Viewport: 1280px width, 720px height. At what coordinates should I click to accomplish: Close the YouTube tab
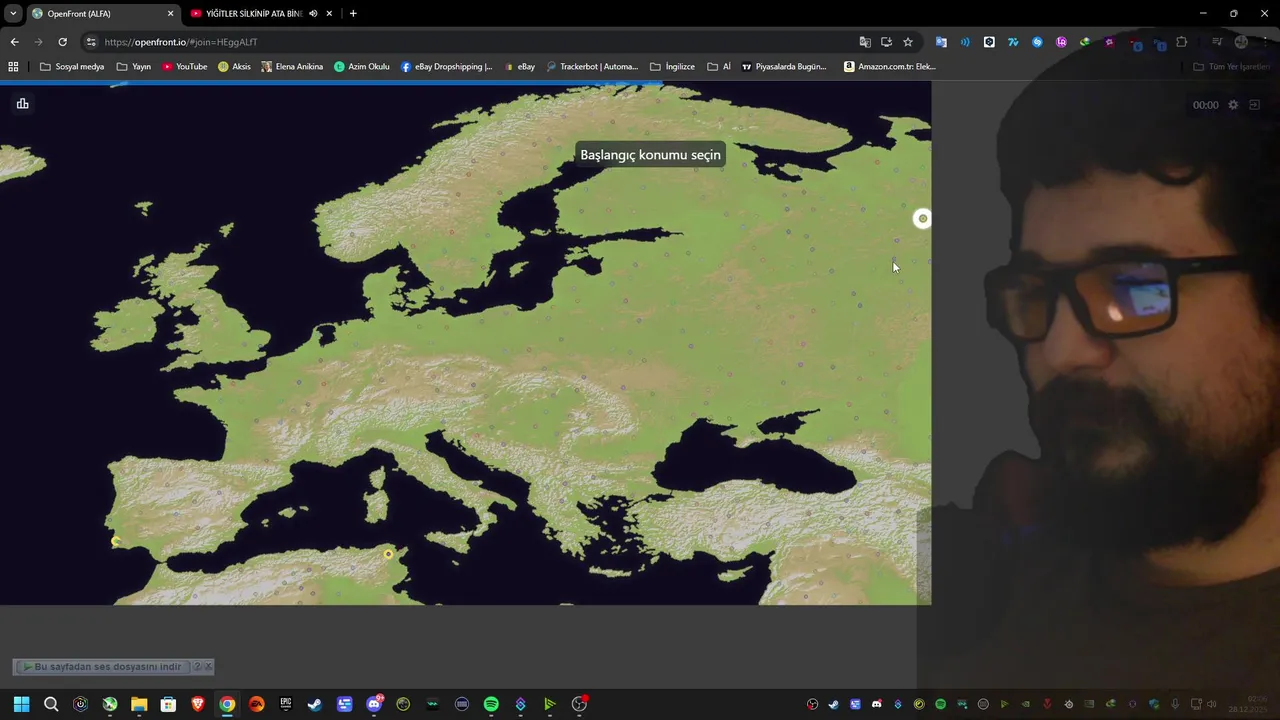tap(329, 14)
